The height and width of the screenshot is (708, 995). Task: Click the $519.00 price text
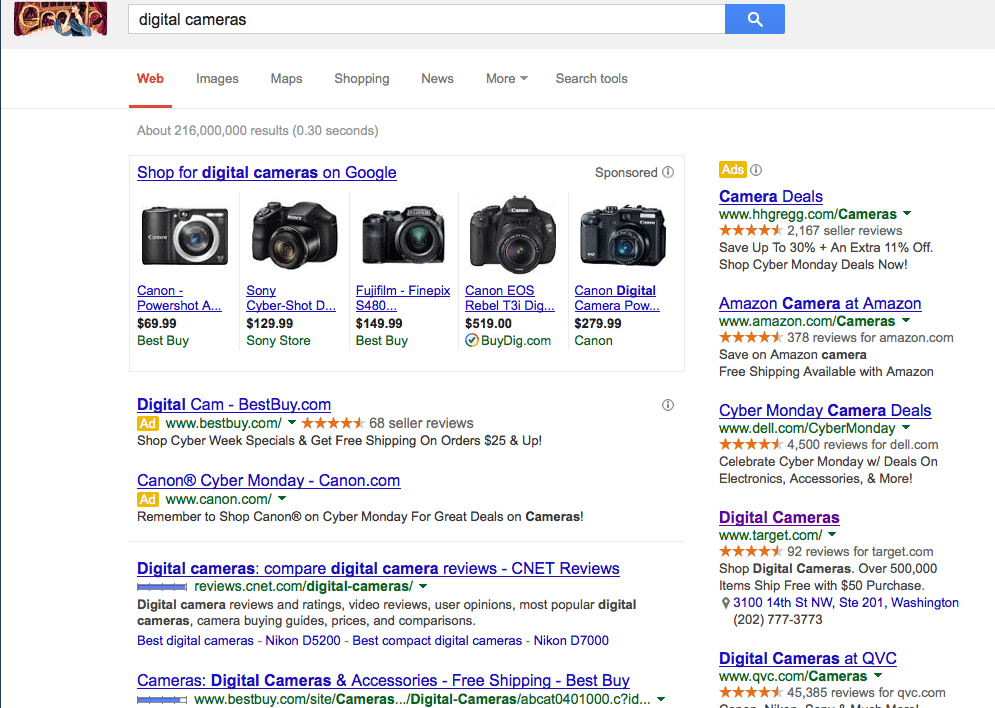488,324
